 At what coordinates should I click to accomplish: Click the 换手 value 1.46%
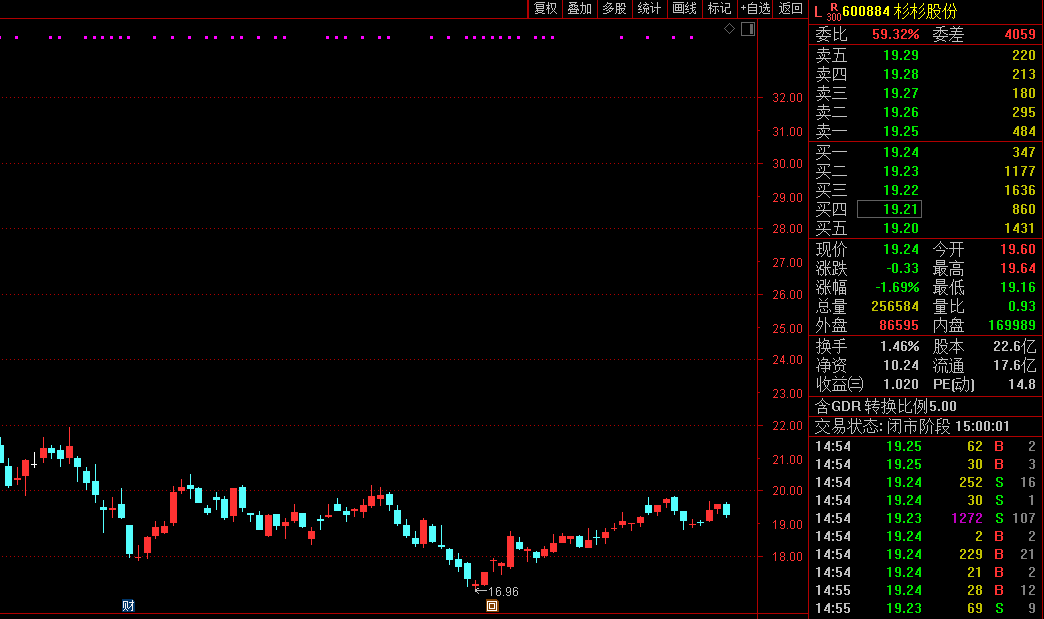pyautogui.click(x=900, y=346)
